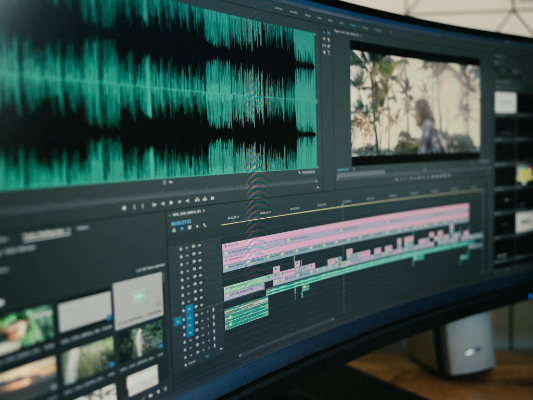Select the Selection tool in tools panel
The image size is (533, 400).
click(324, 33)
